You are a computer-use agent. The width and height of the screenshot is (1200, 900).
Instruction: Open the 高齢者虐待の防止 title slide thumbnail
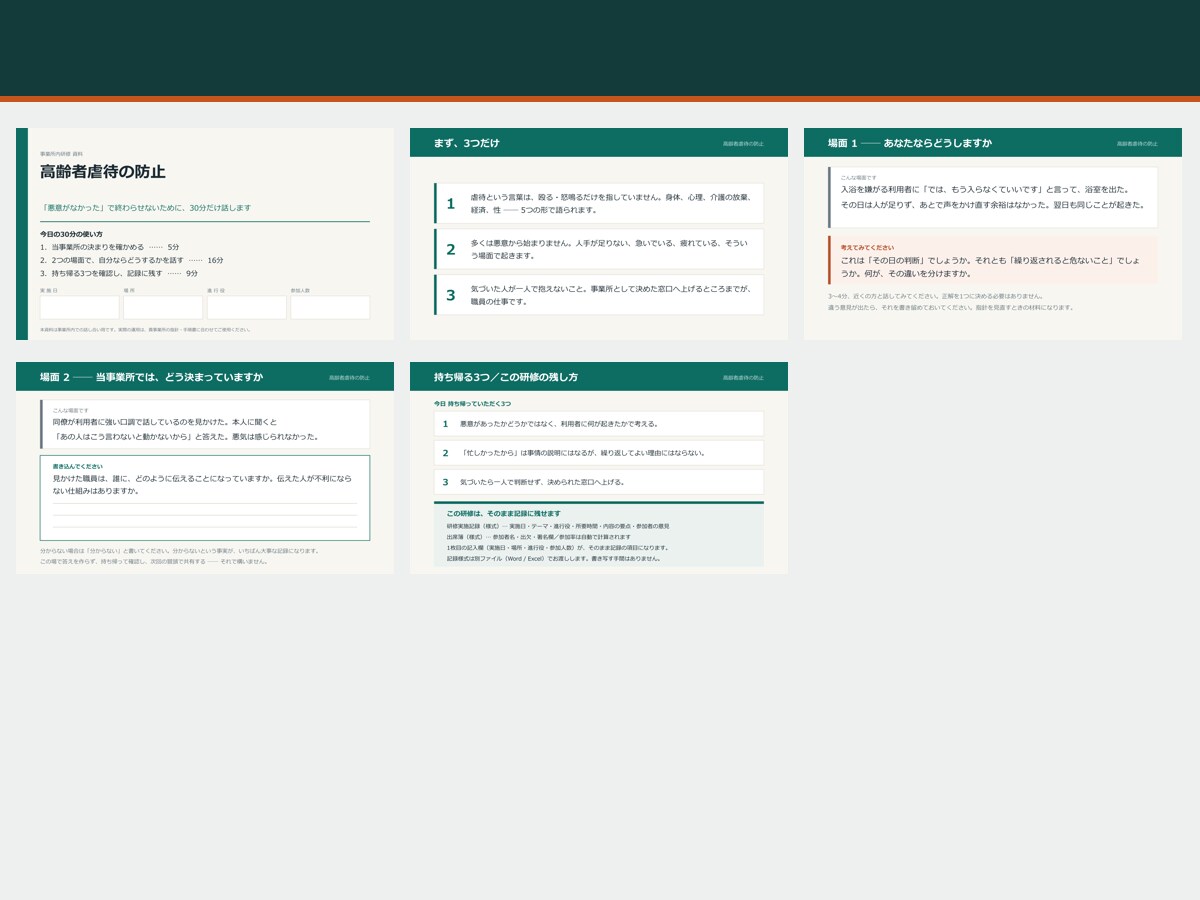click(205, 234)
